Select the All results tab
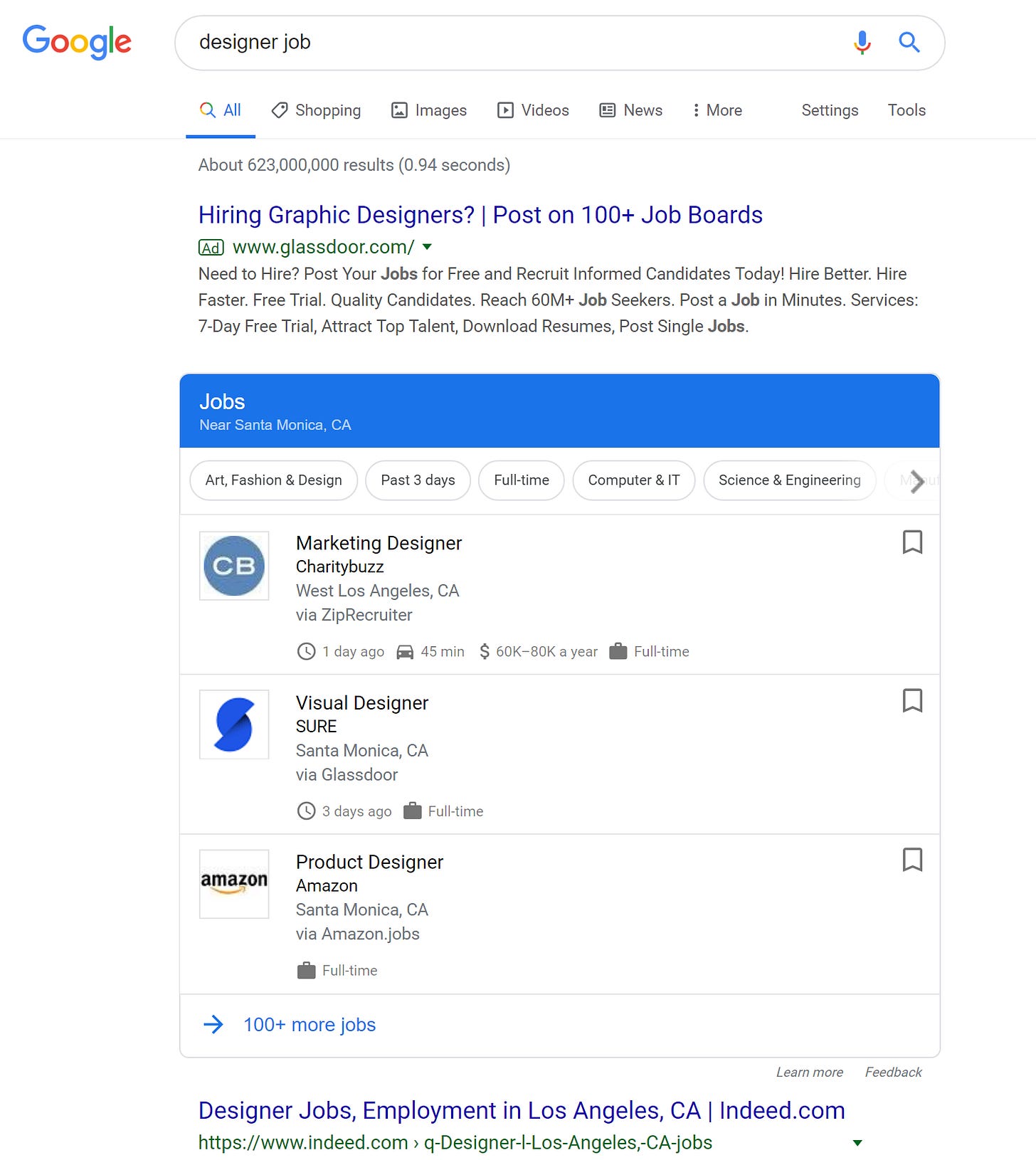 (x=221, y=110)
